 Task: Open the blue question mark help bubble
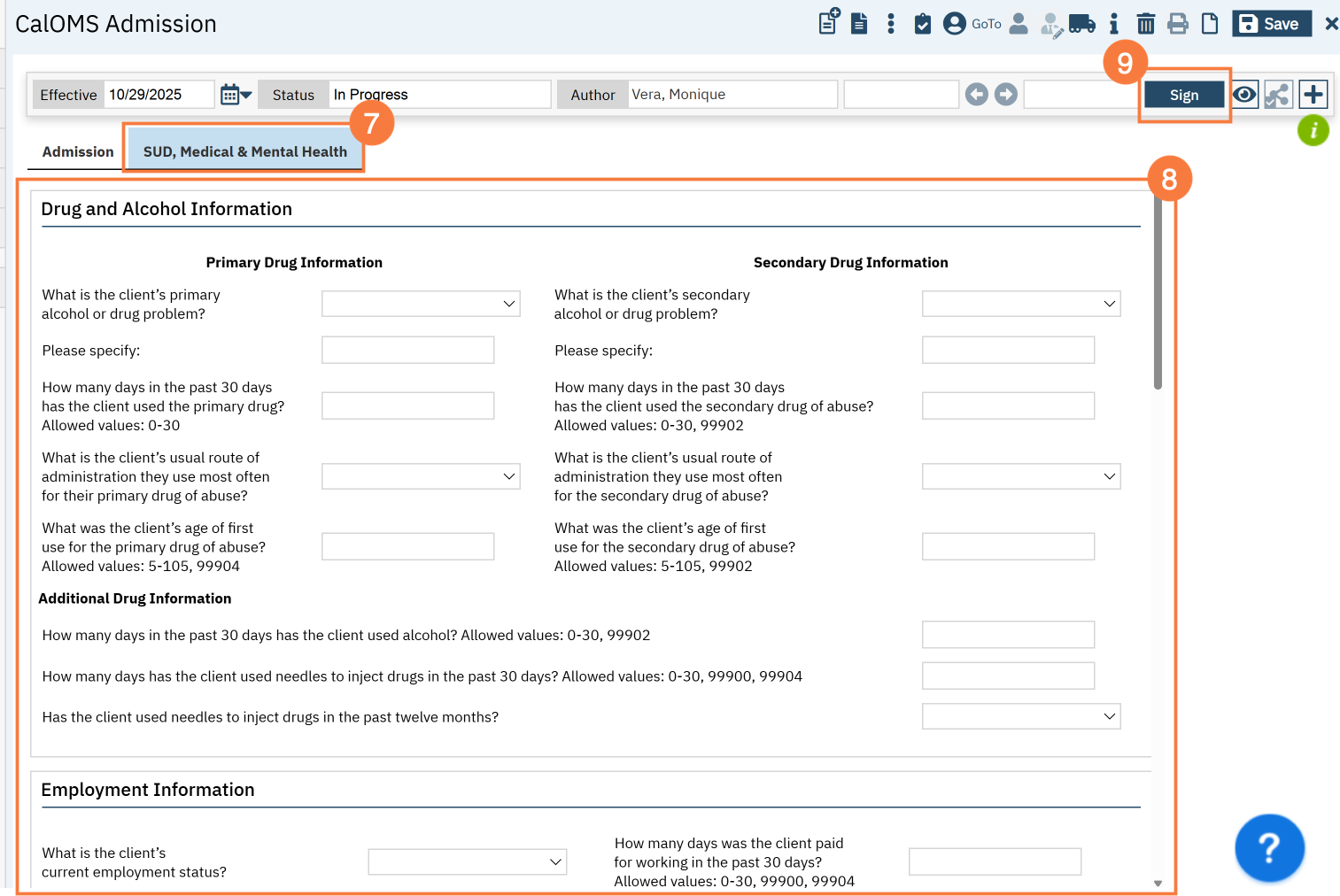[1268, 847]
